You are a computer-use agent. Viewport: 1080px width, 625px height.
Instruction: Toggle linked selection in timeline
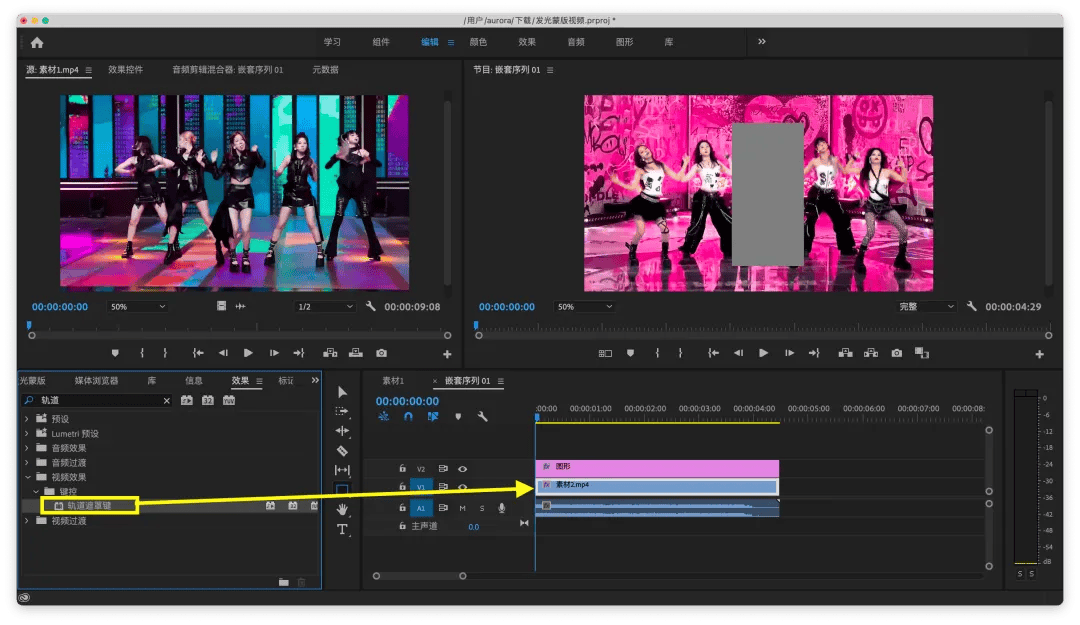433,416
